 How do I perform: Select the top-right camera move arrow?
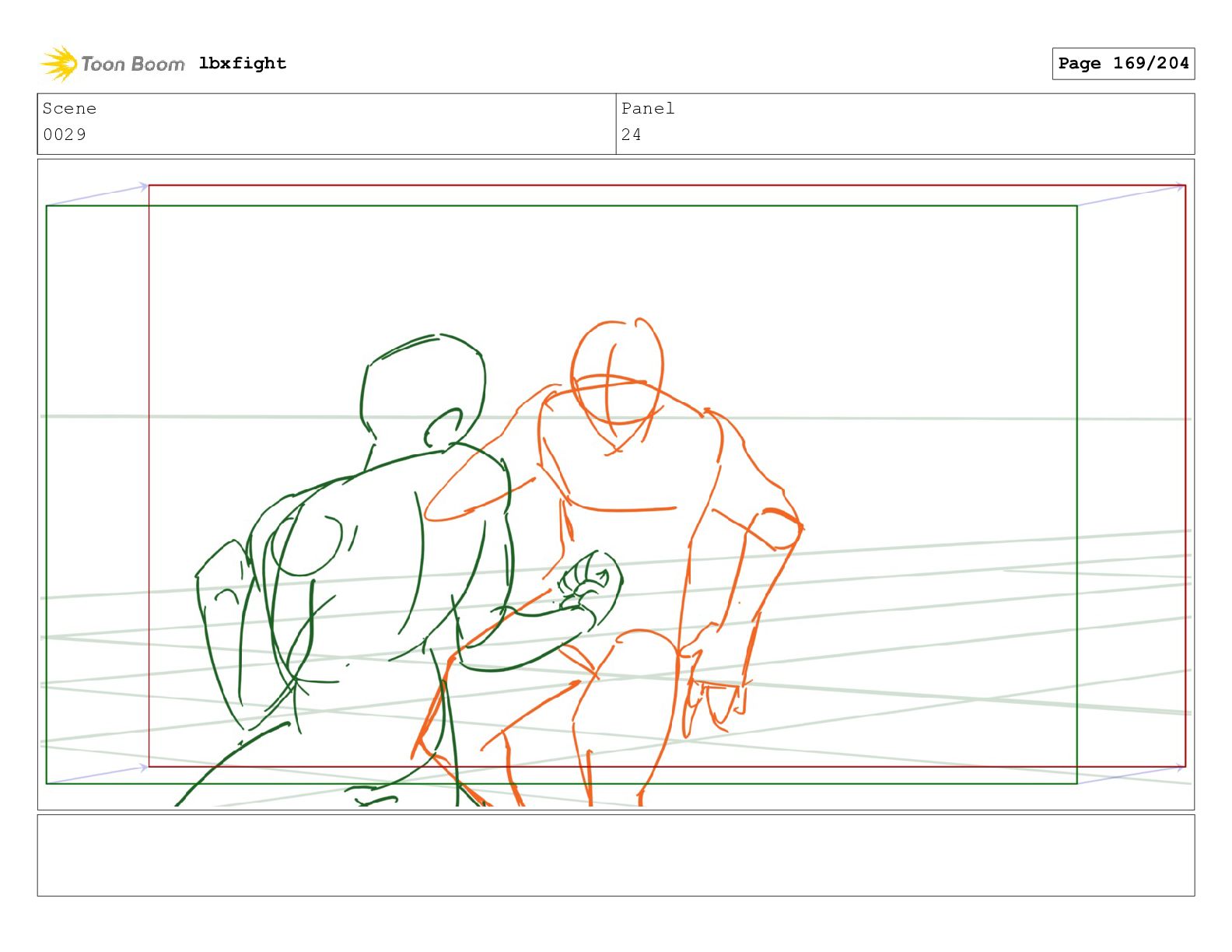(1131, 195)
